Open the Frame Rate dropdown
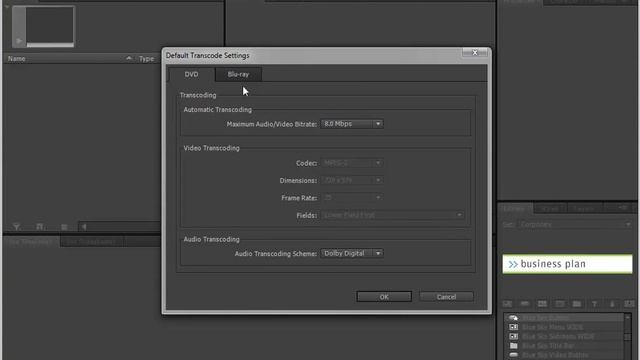This screenshot has height=360, width=640. (x=352, y=198)
